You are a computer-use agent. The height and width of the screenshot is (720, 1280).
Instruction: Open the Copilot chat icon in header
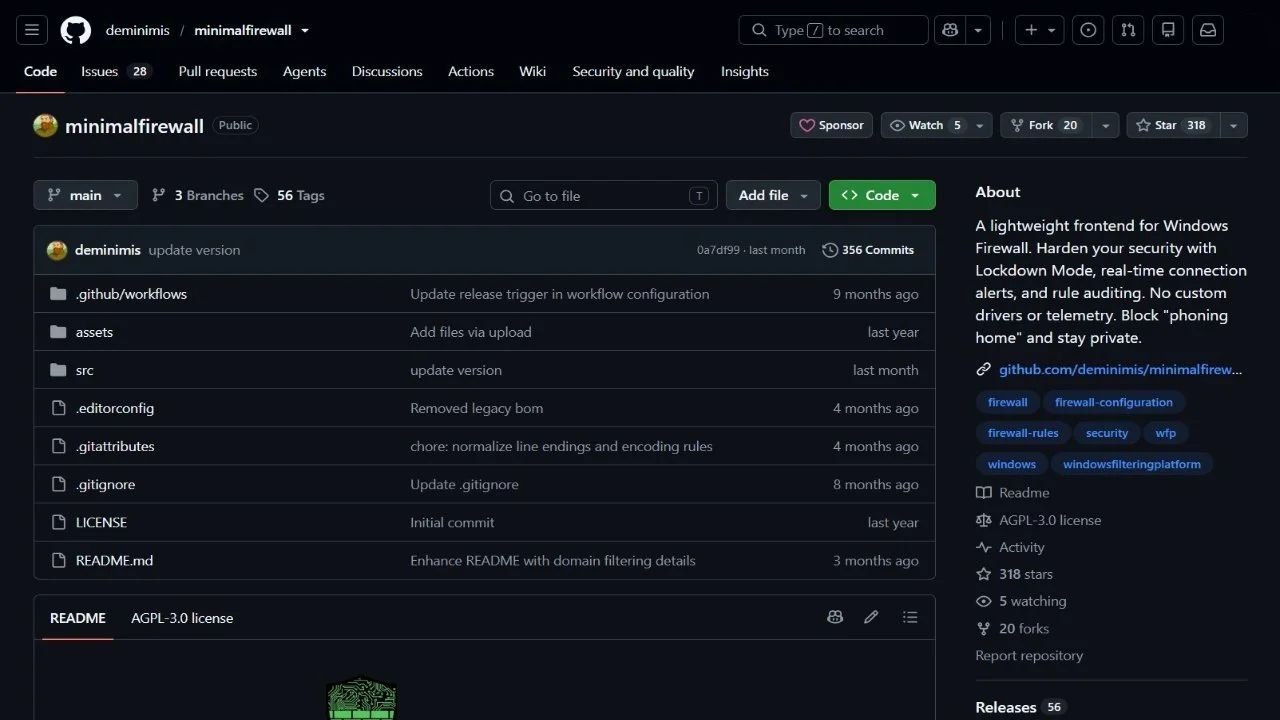tap(950, 30)
